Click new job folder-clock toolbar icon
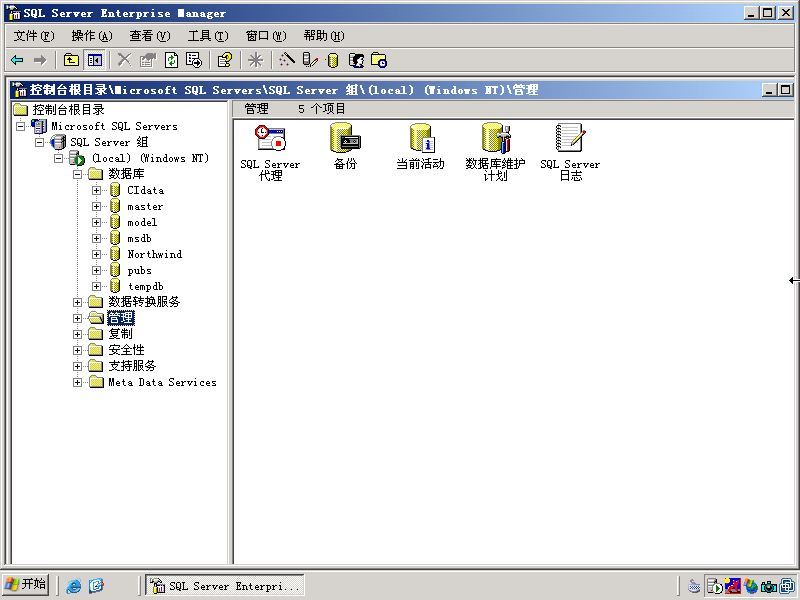800x600 pixels. pos(379,60)
